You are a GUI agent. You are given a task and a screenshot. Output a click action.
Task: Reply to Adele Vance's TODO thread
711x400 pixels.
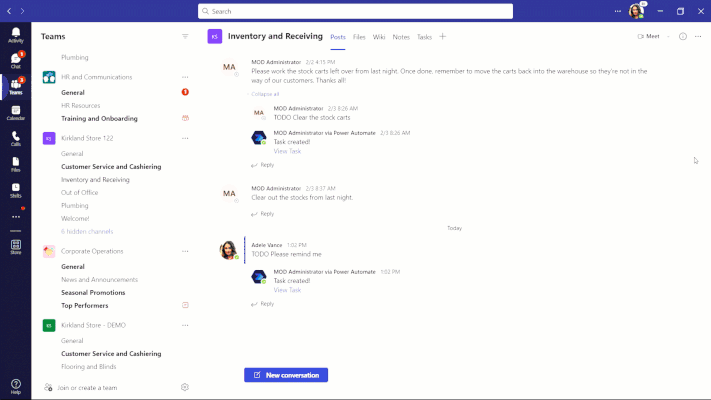(263, 304)
